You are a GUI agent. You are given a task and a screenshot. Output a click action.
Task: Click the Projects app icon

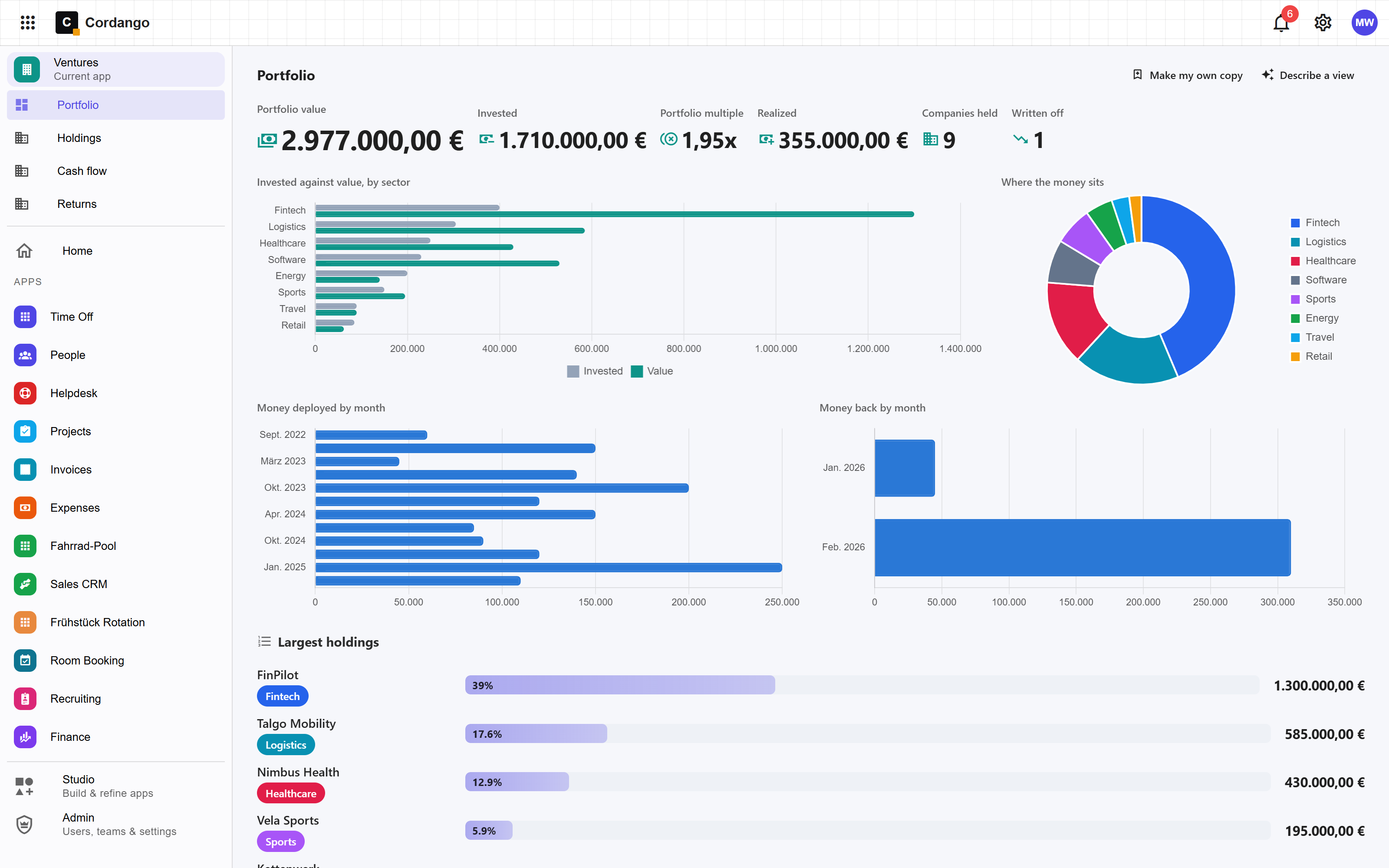[x=25, y=431]
